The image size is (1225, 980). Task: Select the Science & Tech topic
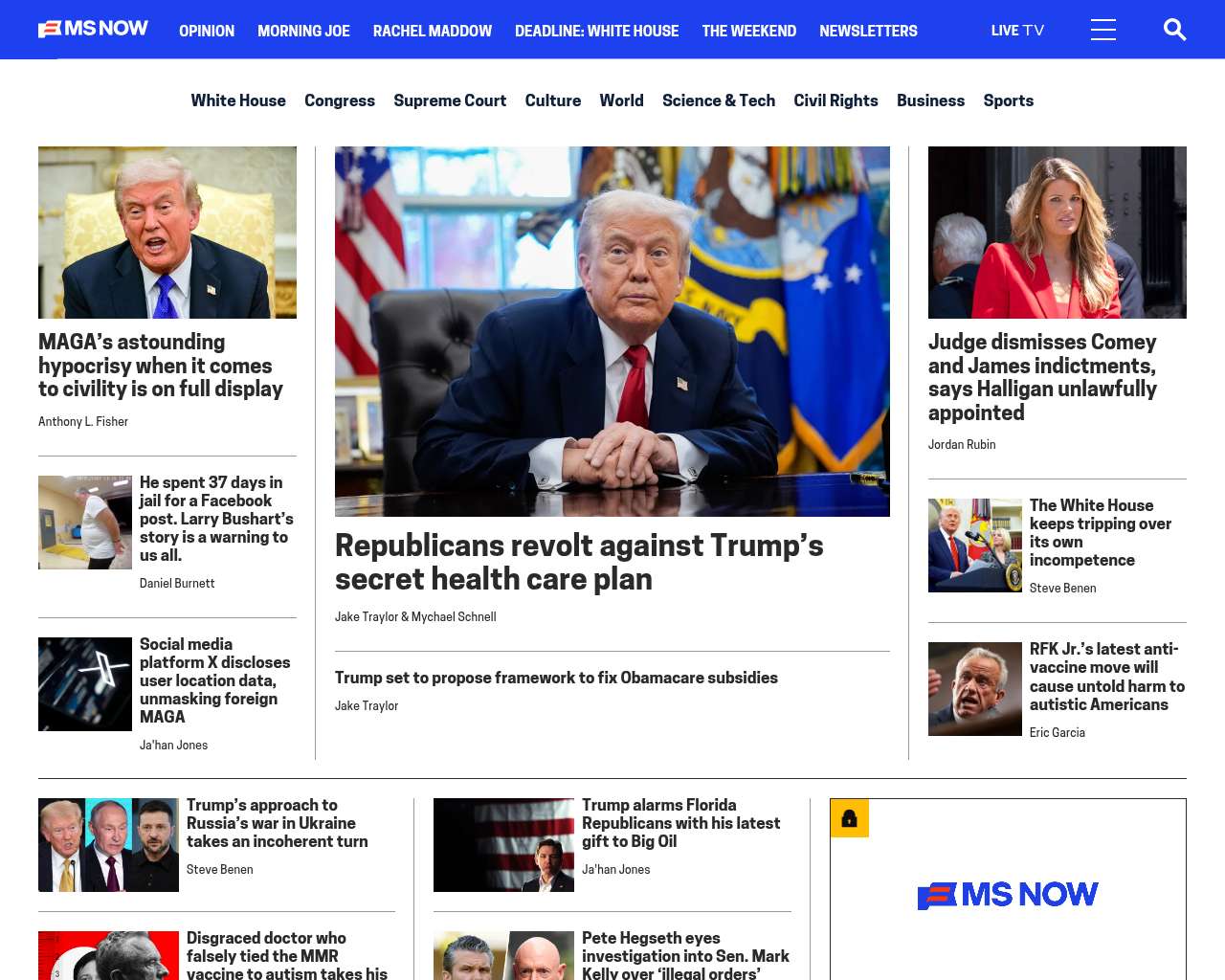[x=719, y=100]
